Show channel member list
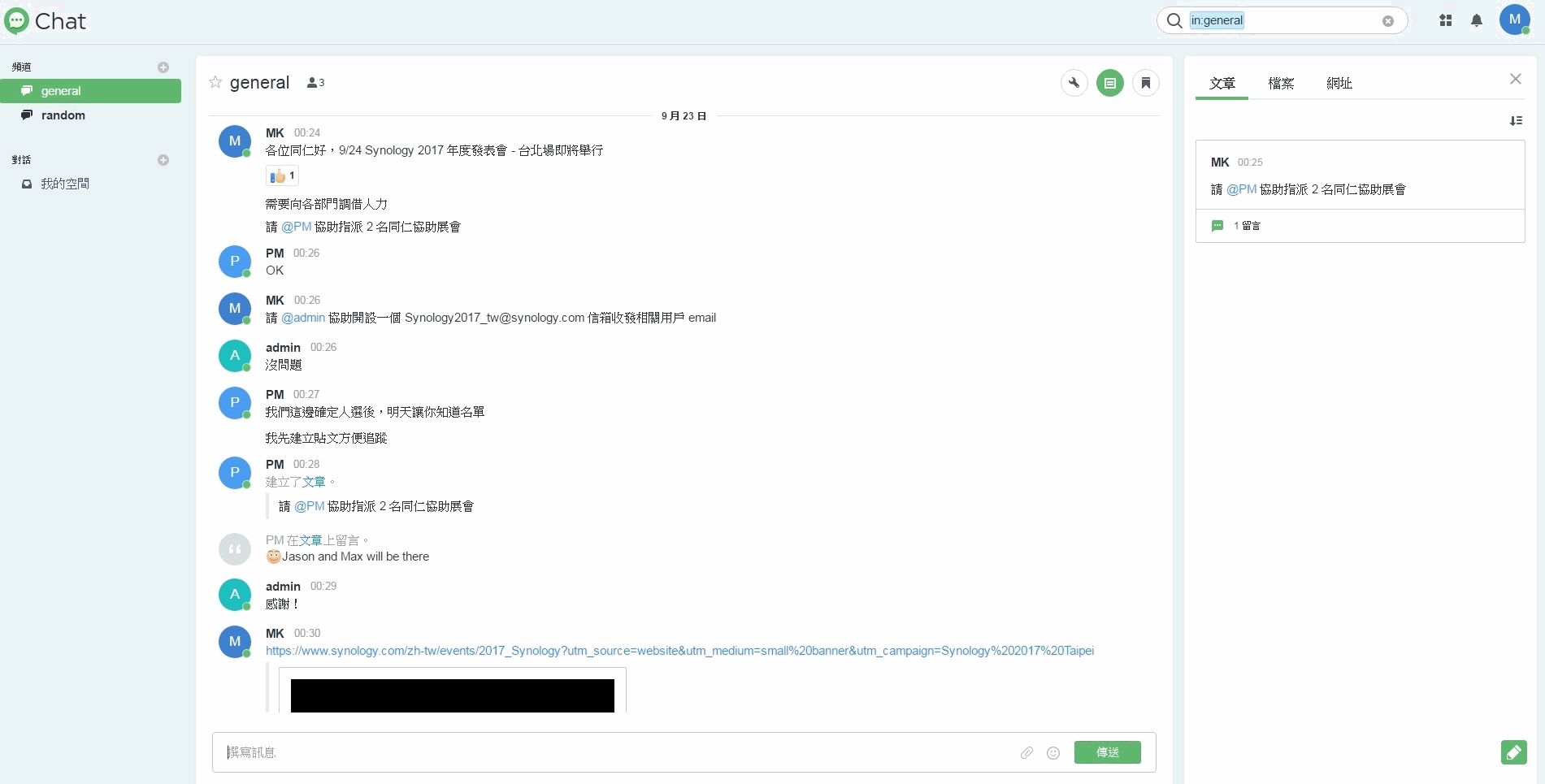 [x=315, y=83]
